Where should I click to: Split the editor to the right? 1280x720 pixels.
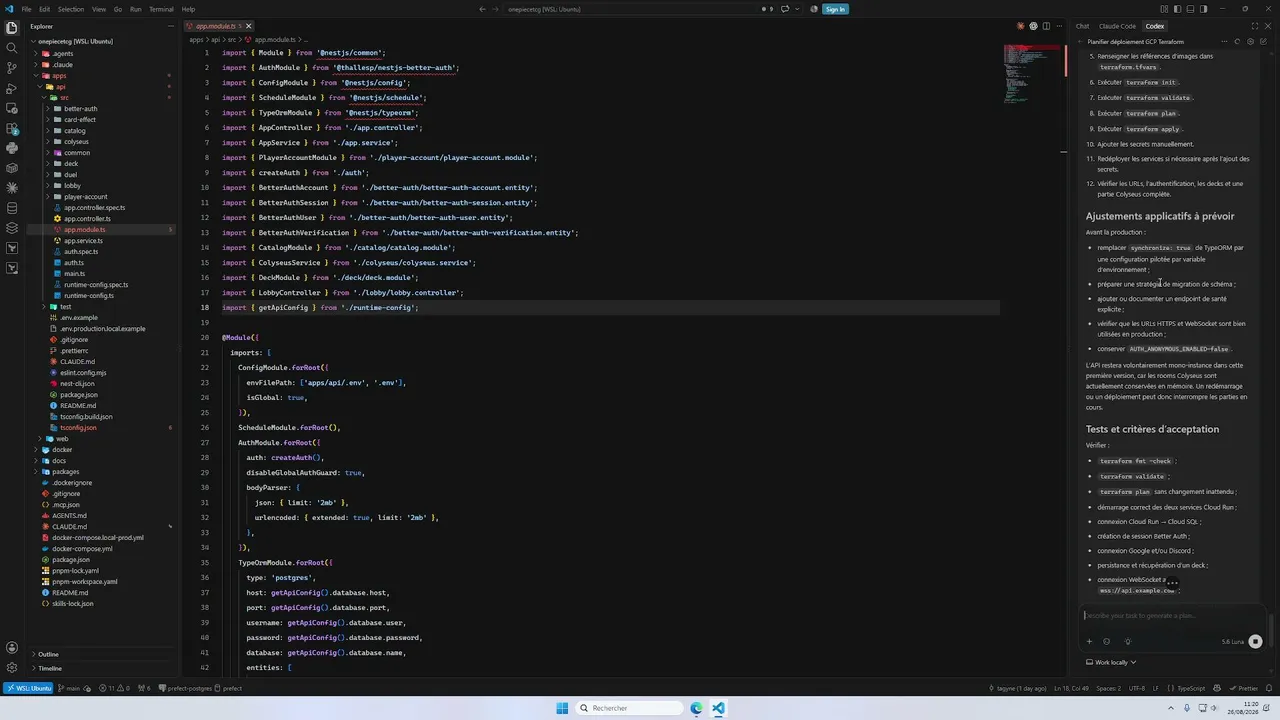[x=1046, y=26]
